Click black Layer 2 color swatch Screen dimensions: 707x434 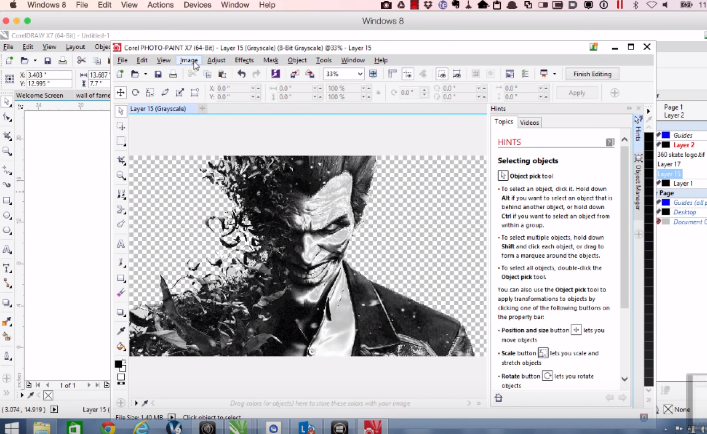tap(666, 145)
